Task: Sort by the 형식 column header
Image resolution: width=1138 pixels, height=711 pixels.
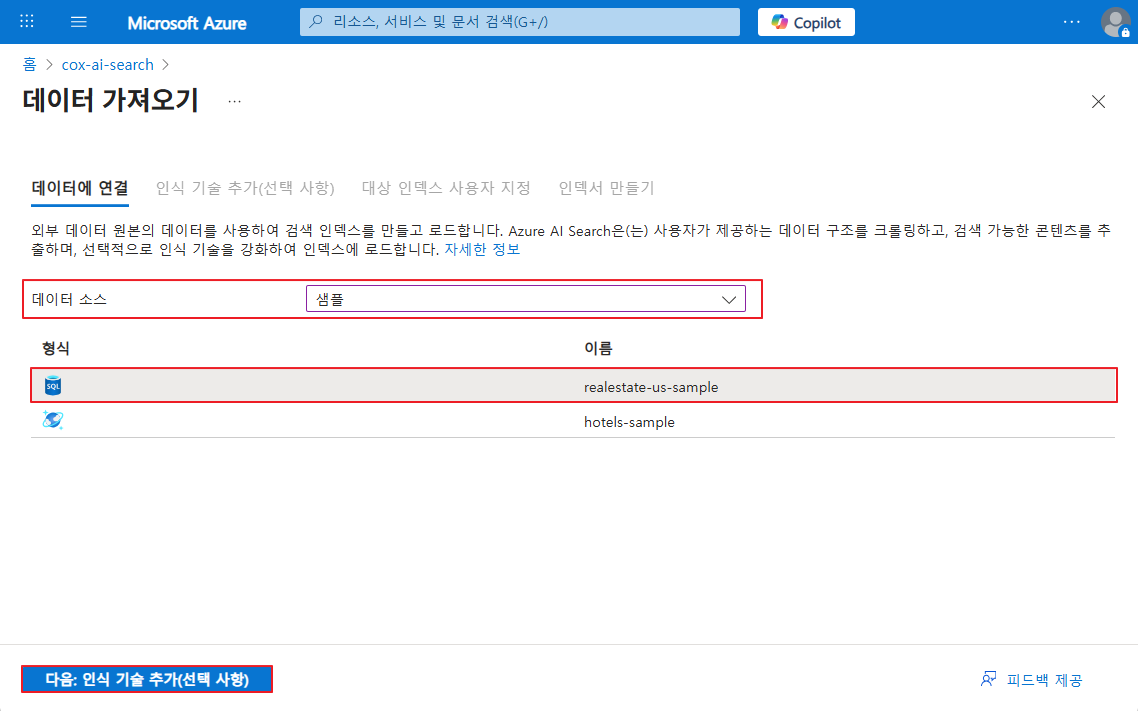Action: (x=56, y=348)
